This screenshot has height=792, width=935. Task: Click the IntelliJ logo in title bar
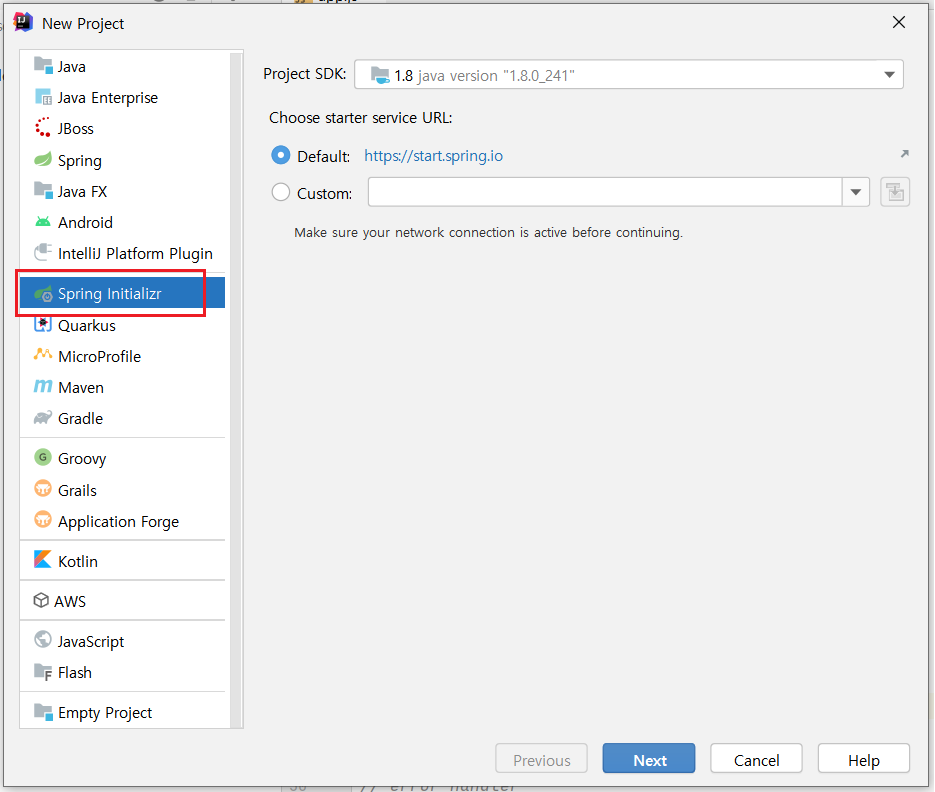[x=23, y=22]
